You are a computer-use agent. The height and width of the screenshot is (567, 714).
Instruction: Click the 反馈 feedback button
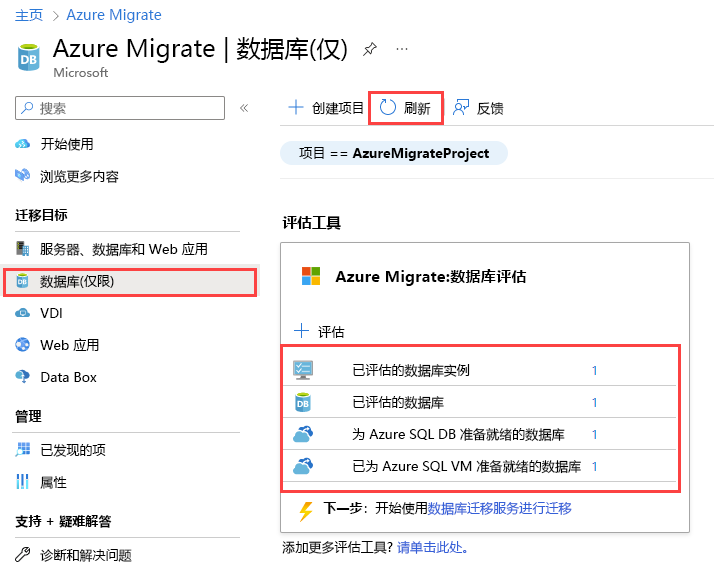478,108
